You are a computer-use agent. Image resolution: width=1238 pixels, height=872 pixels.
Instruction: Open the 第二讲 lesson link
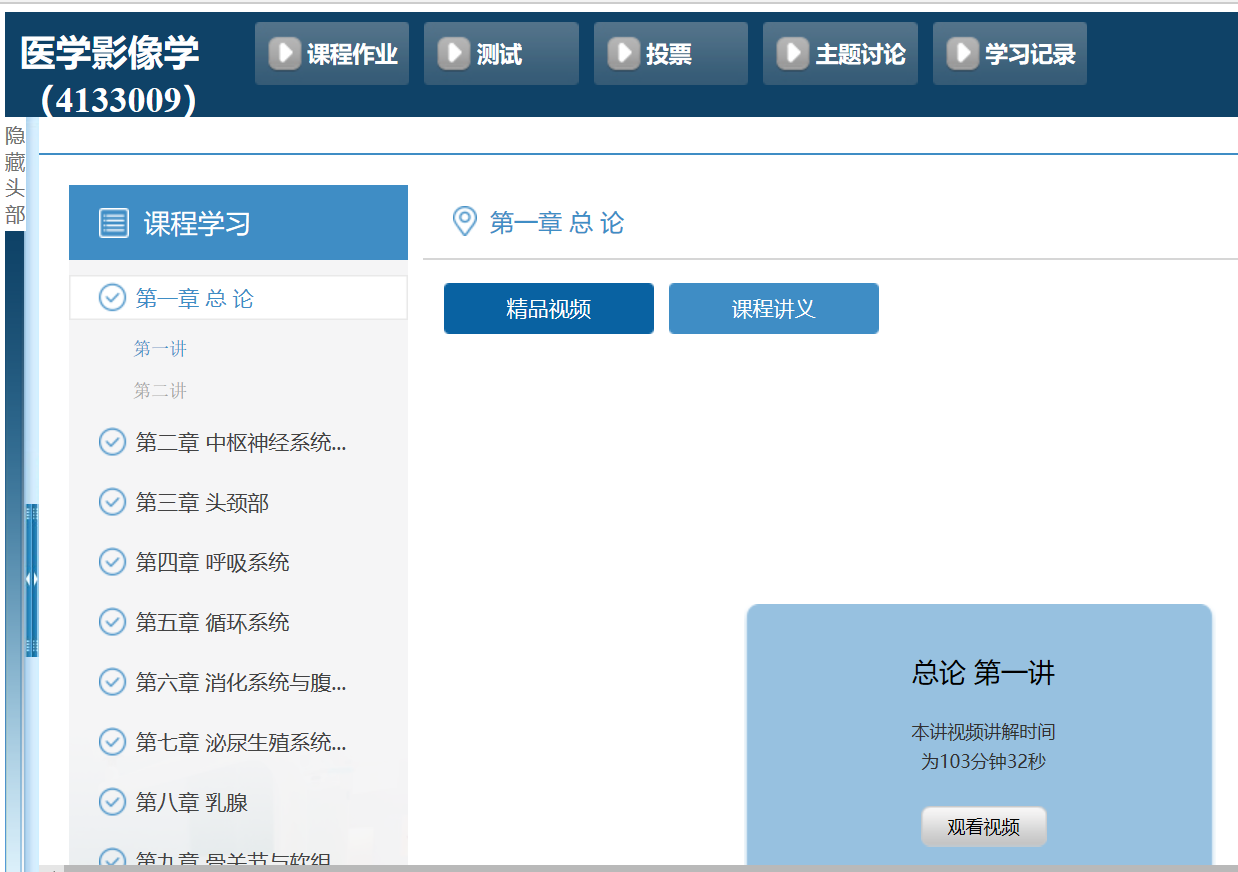[160, 391]
